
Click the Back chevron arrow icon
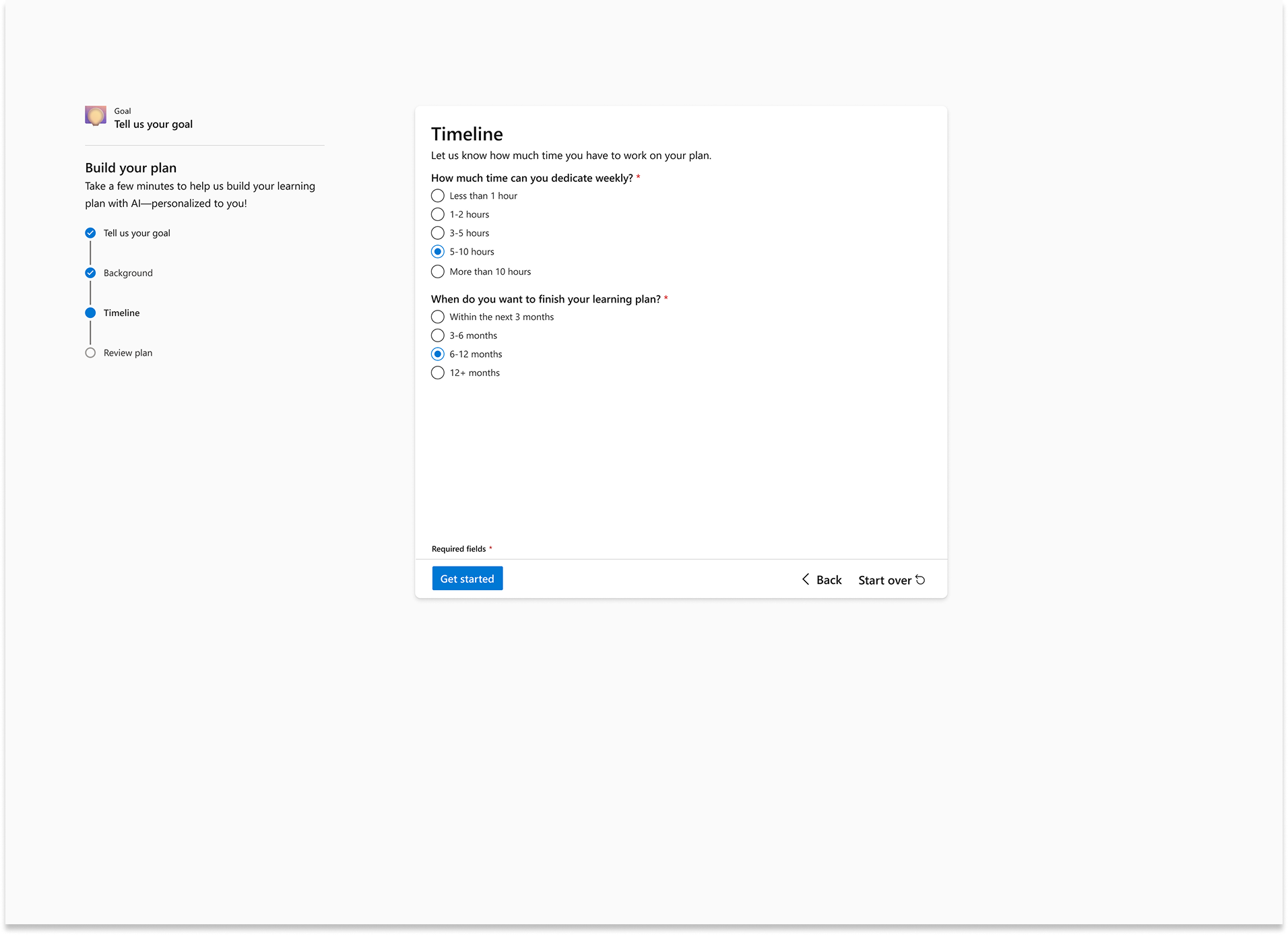pyautogui.click(x=806, y=579)
